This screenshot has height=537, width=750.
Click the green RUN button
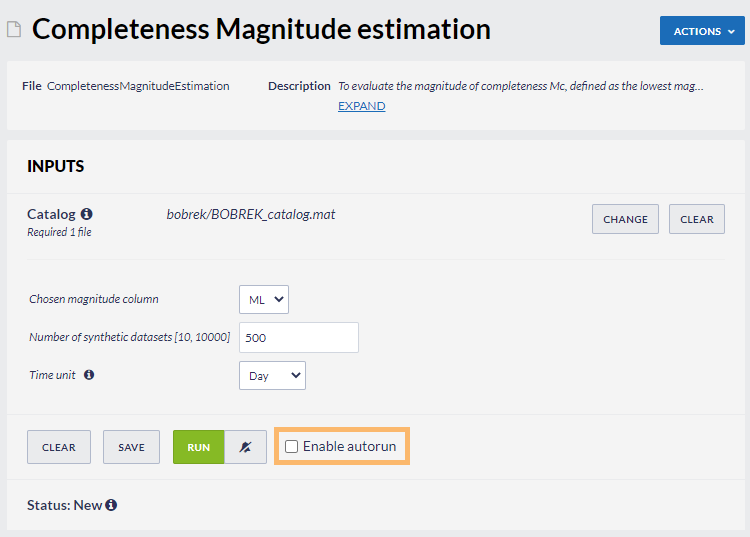(199, 447)
